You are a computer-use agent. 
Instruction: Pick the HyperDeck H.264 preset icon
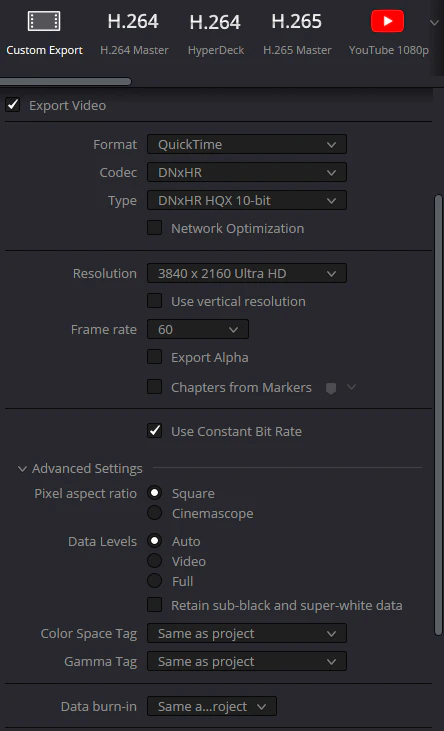pos(215,22)
